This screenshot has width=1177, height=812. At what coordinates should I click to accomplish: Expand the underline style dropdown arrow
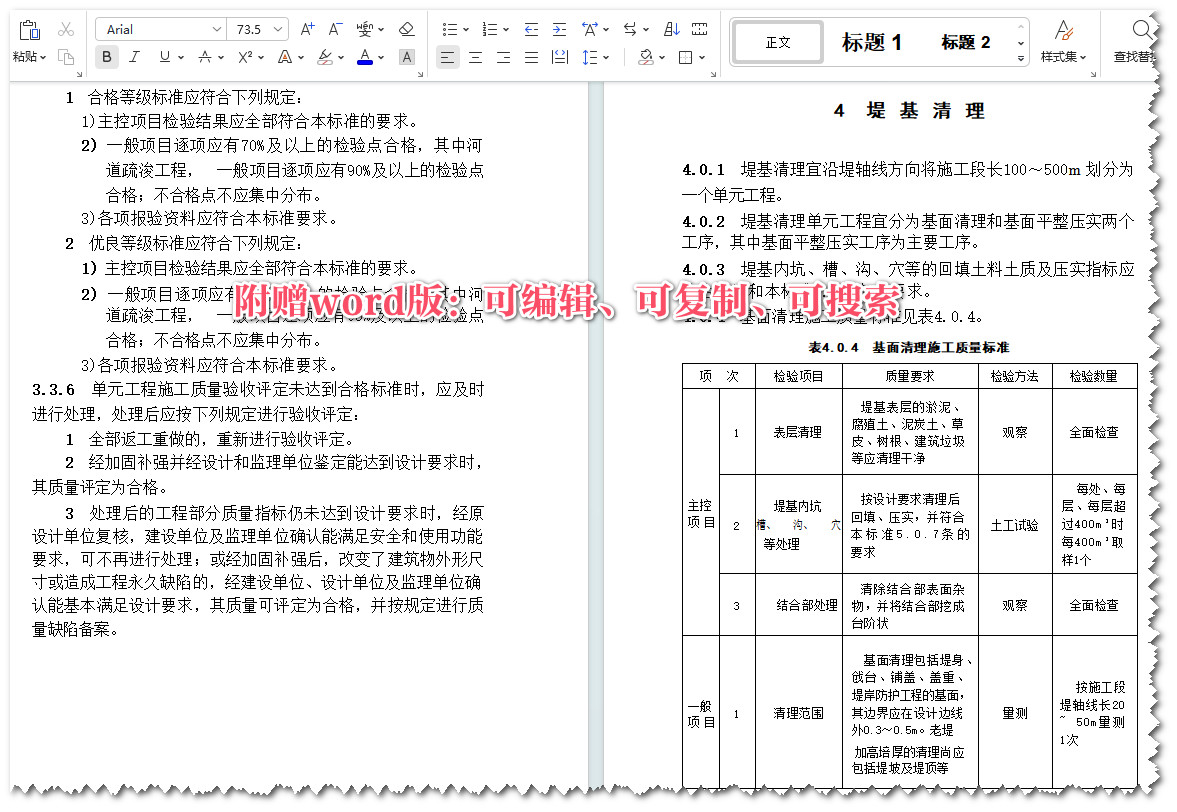click(180, 57)
